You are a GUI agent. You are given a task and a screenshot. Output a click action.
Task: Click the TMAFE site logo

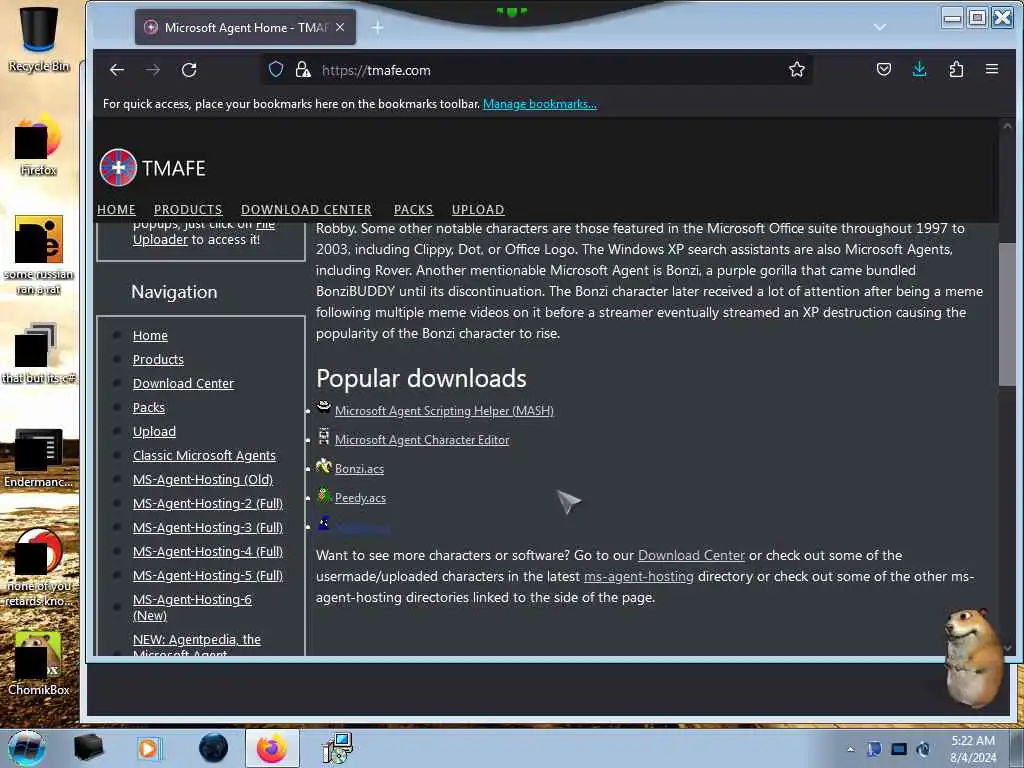pyautogui.click(x=152, y=168)
